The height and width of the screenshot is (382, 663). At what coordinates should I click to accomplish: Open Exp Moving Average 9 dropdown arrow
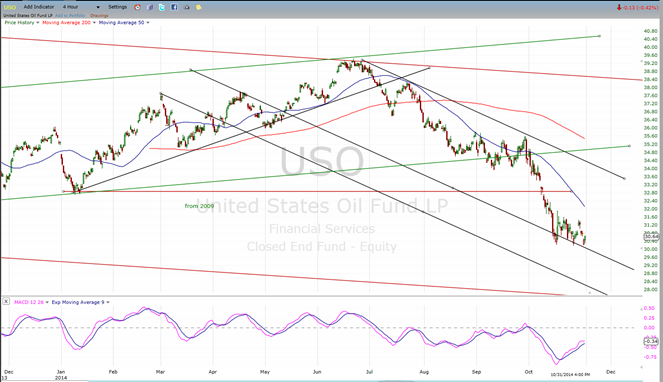point(108,302)
